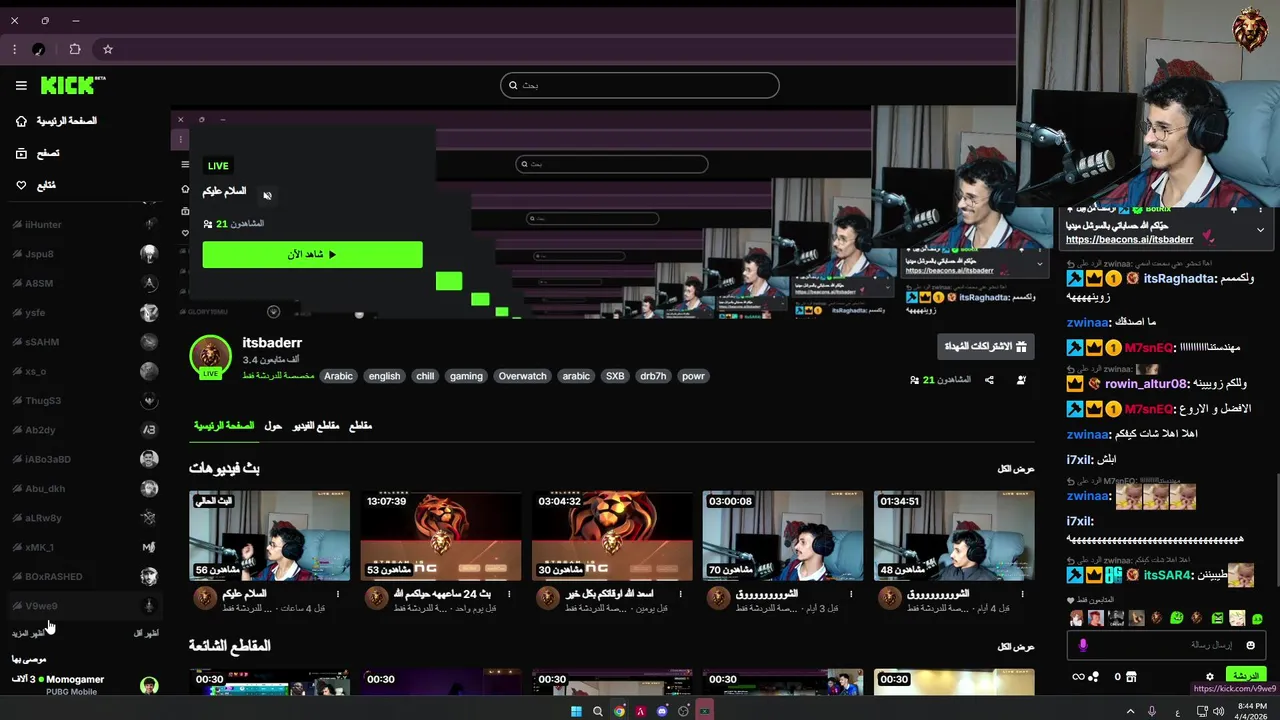Select the powr tag
Screen dimensions: 1280x720
click(693, 376)
